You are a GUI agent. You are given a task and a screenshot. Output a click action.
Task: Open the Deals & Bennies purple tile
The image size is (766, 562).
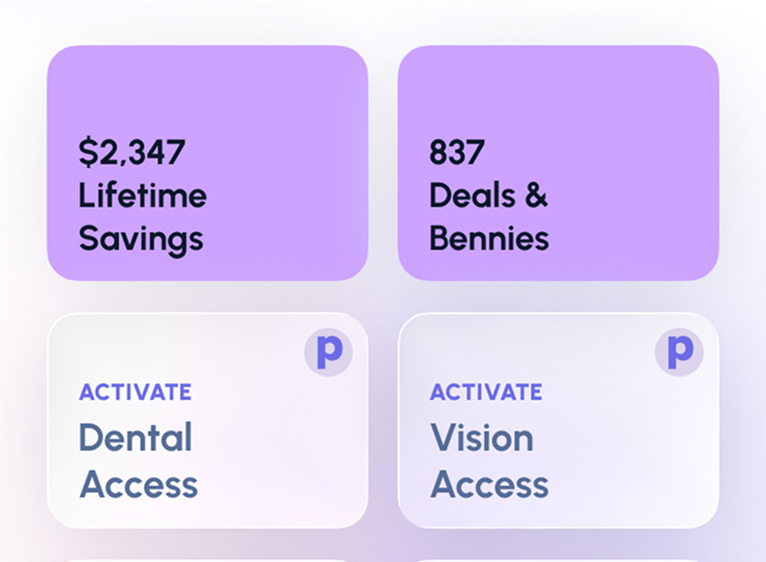(x=558, y=163)
